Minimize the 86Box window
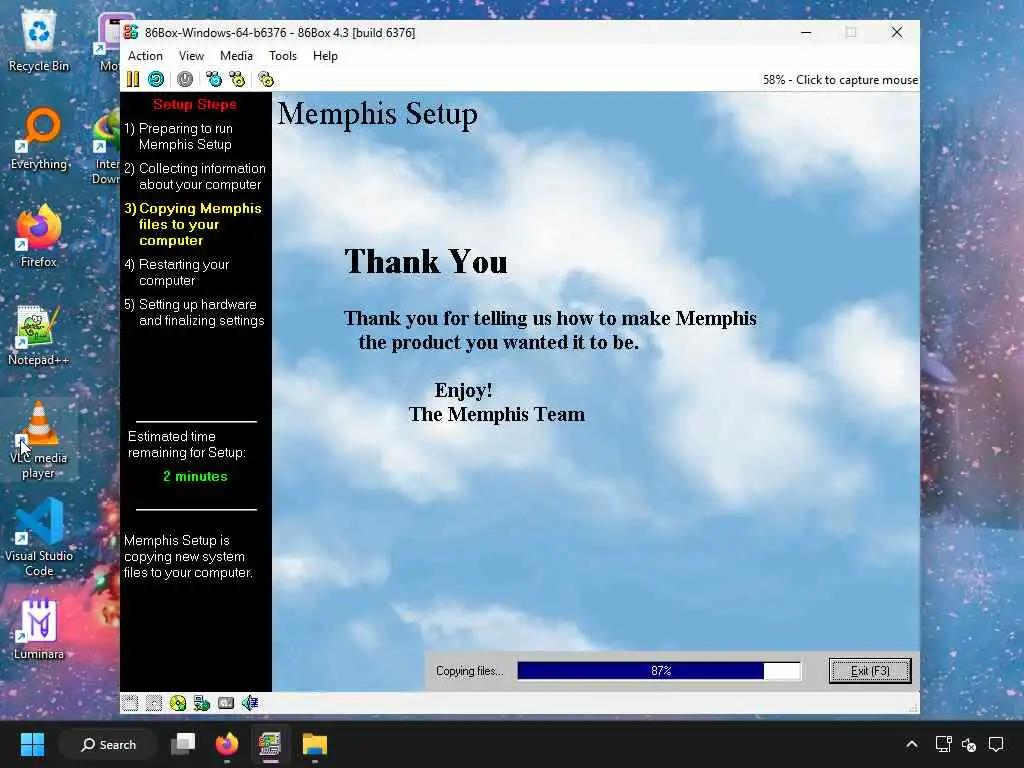The width and height of the screenshot is (1024, 768). (806, 32)
